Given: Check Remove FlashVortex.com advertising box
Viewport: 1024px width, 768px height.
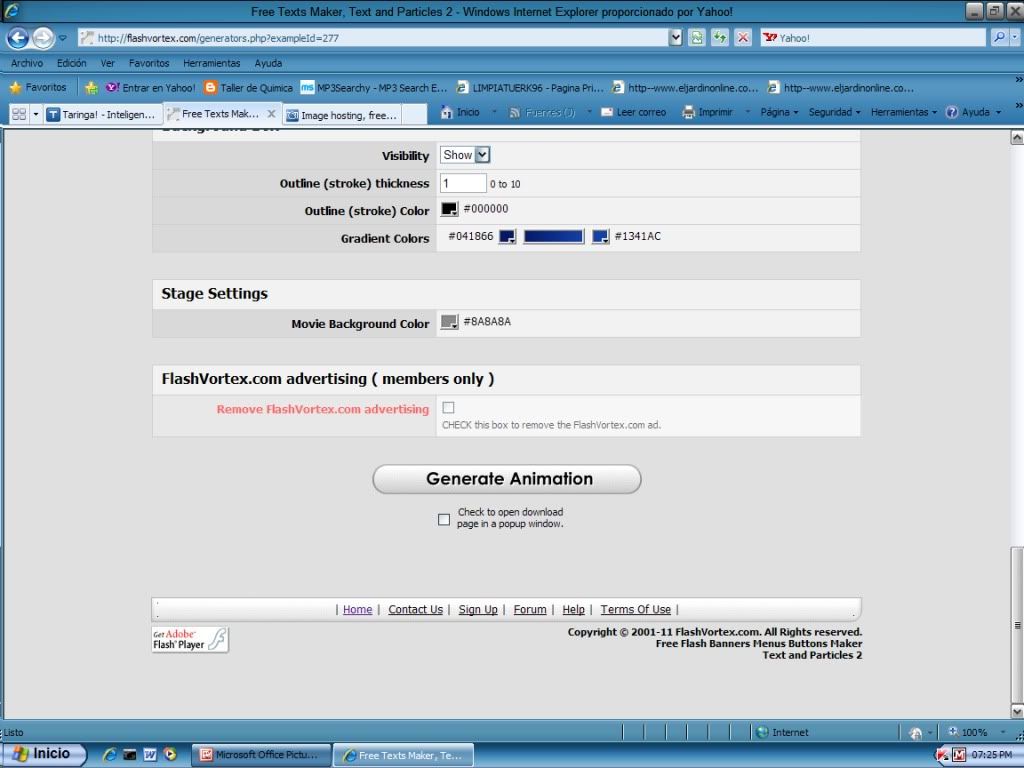Looking at the screenshot, I should (x=448, y=408).
